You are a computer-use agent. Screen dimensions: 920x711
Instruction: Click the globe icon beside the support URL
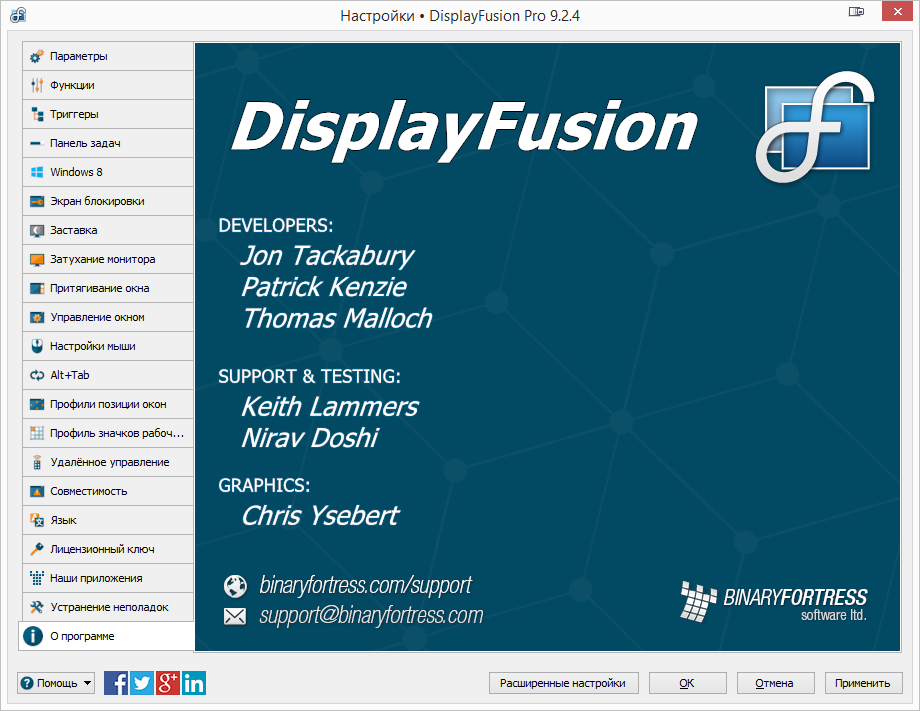(234, 586)
